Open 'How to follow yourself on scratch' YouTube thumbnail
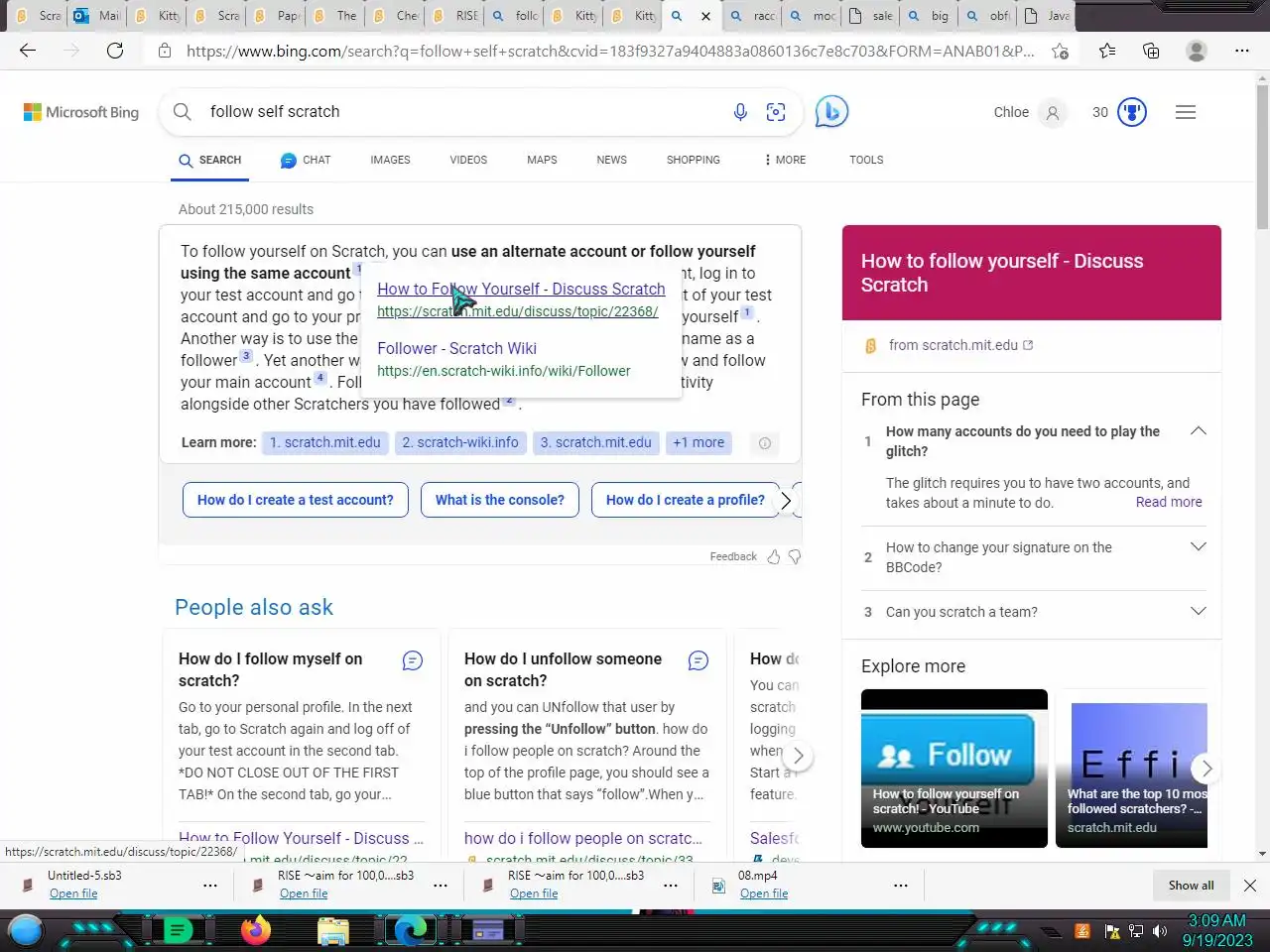 coord(954,769)
